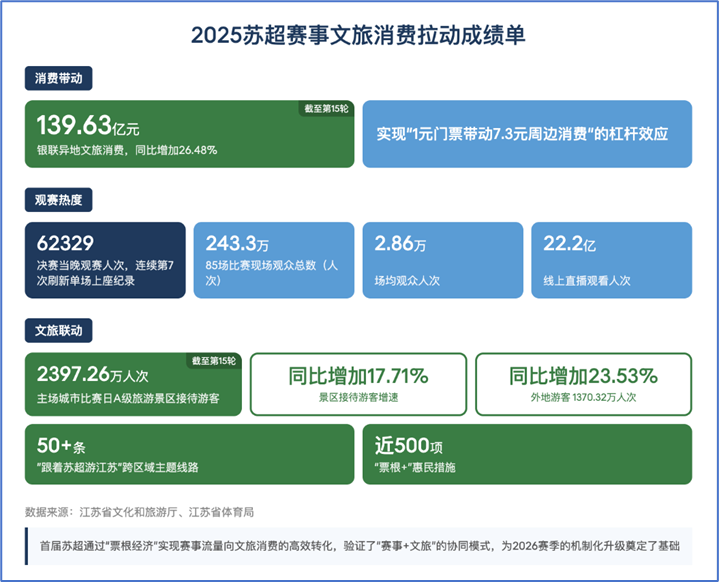Viewport: 719px width, 582px height.
Task: Click the 数据来源 source line text
Action: pos(139,511)
